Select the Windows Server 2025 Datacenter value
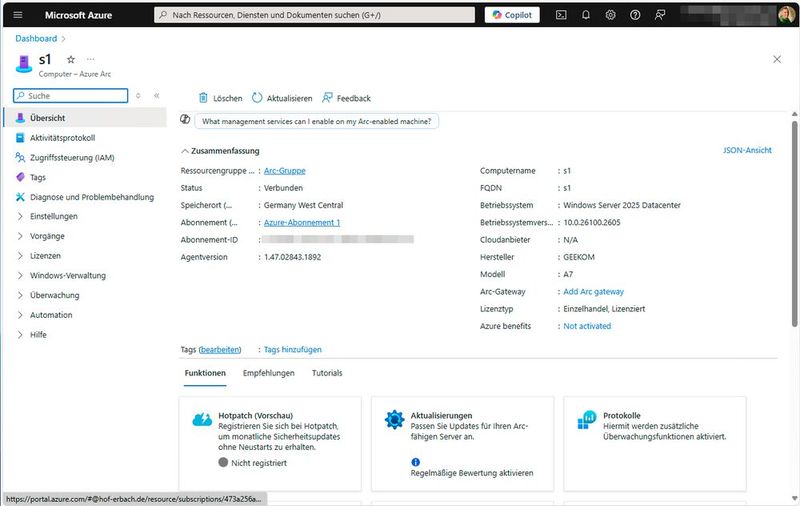Image resolution: width=800 pixels, height=506 pixels. 622,205
